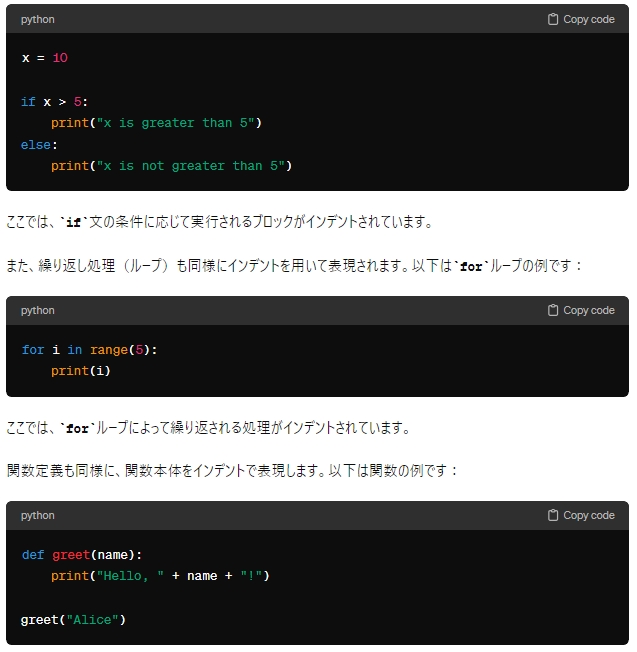The height and width of the screenshot is (652, 637).
Task: Select python label on the greet code block
Action: [x=37, y=516]
